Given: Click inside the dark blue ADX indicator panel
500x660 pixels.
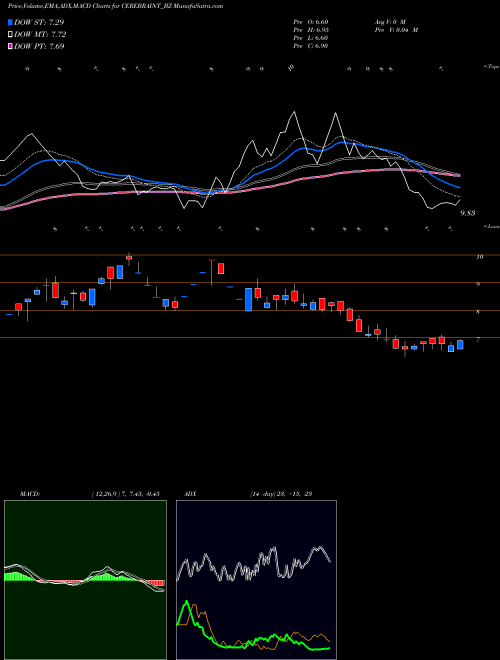Looking at the screenshot, I should [256, 580].
